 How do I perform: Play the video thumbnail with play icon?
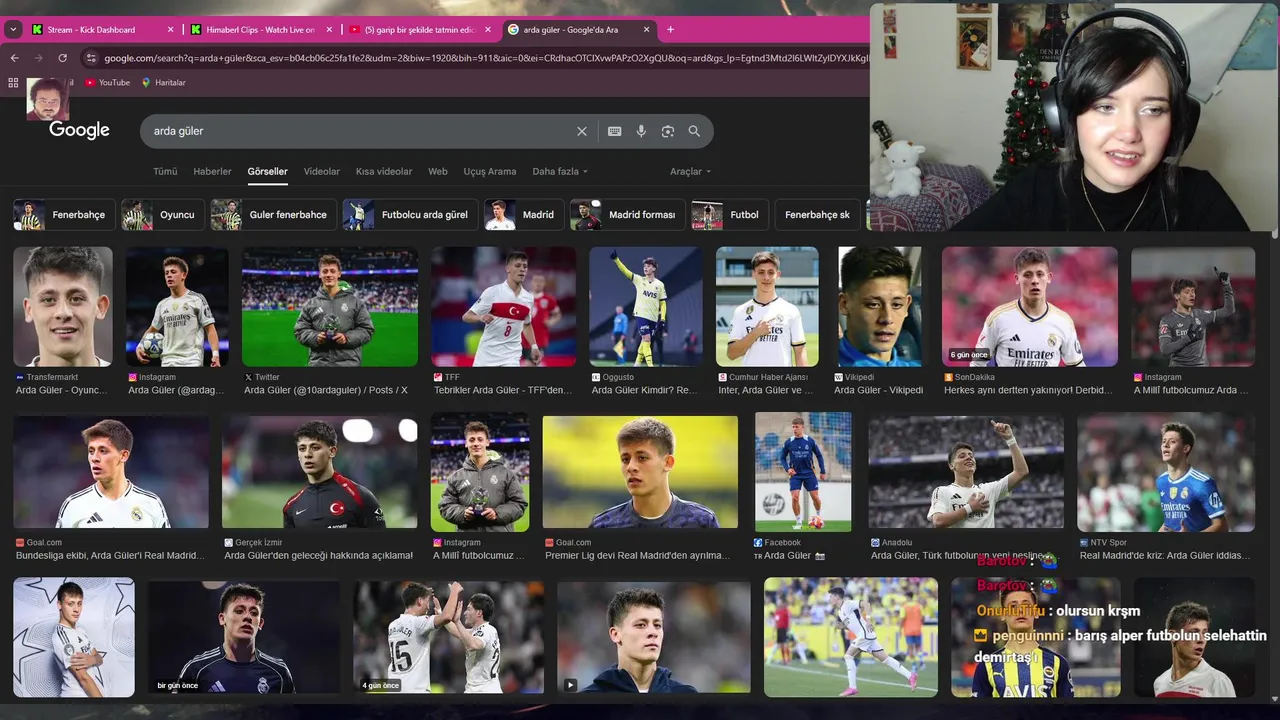pyautogui.click(x=654, y=637)
